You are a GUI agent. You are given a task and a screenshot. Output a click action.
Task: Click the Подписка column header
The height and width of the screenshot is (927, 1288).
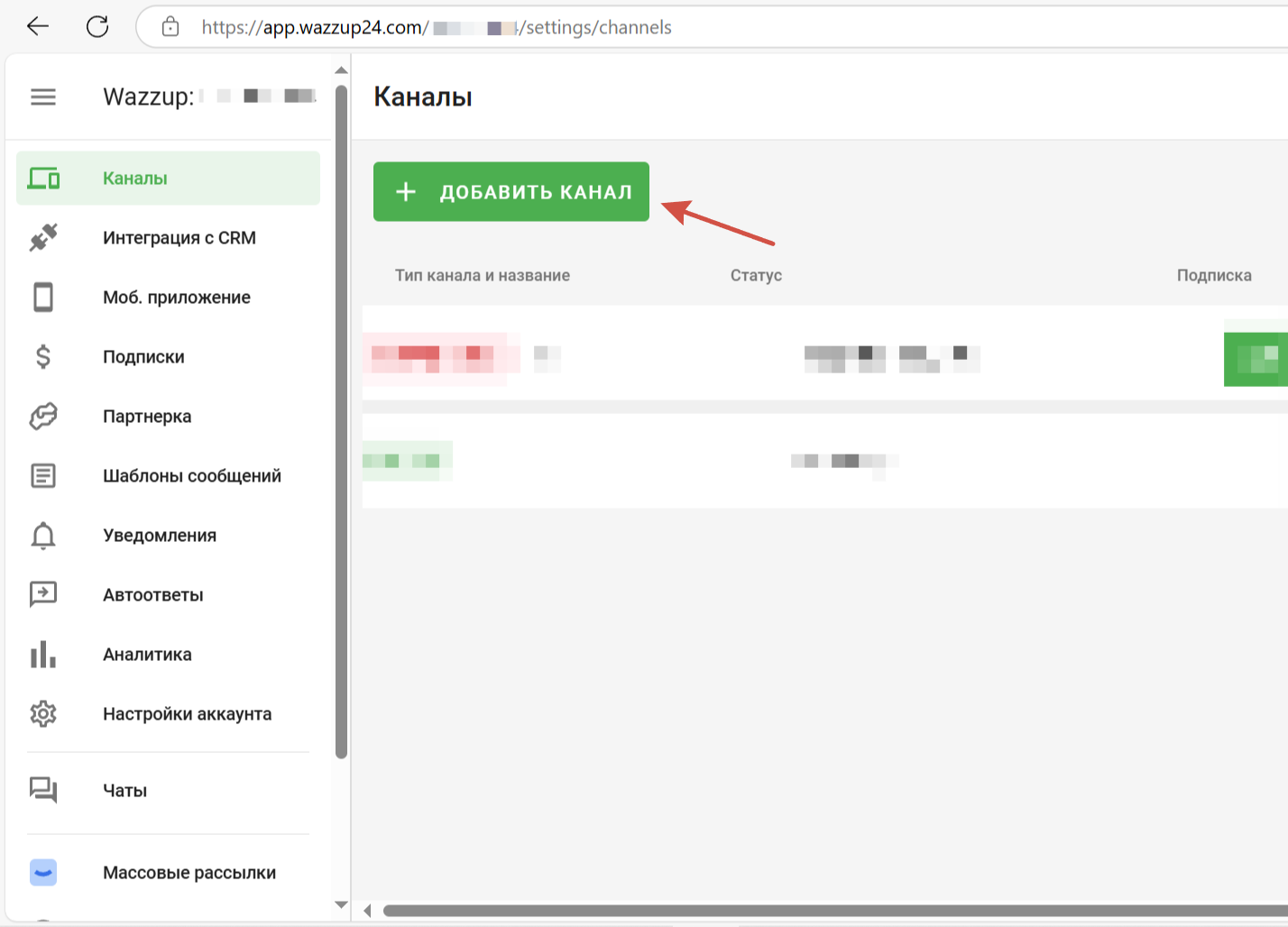1214,275
